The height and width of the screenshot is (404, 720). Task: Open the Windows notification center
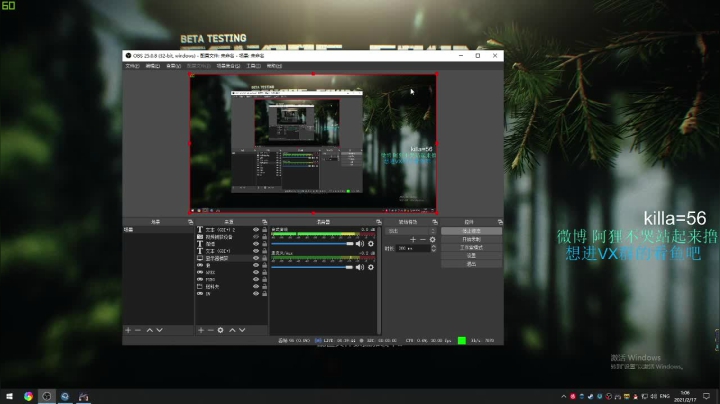[x=706, y=396]
